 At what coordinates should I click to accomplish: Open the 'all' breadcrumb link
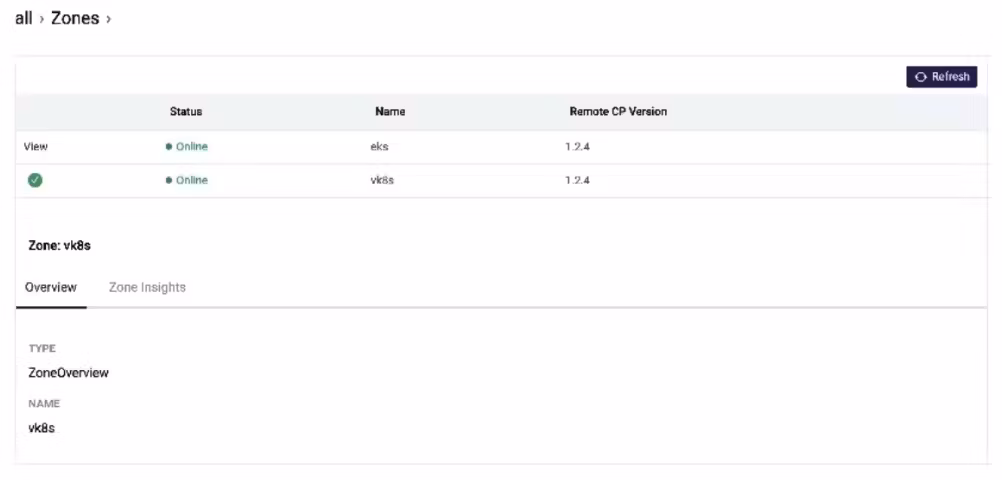pyautogui.click(x=23, y=19)
